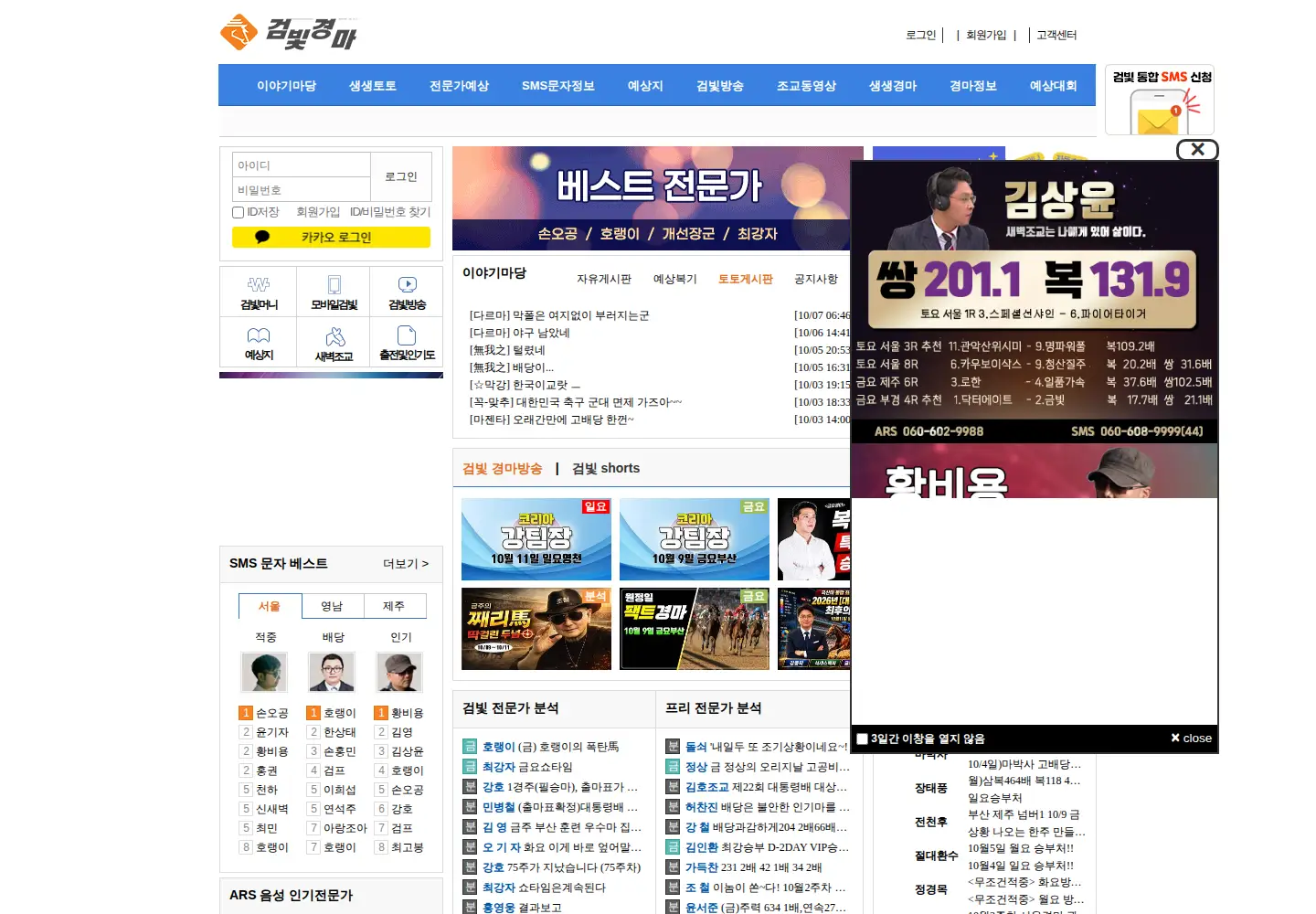Close the popup with the X button above the 김상윤 banner
The height and width of the screenshot is (914, 1316).
coord(1197,149)
